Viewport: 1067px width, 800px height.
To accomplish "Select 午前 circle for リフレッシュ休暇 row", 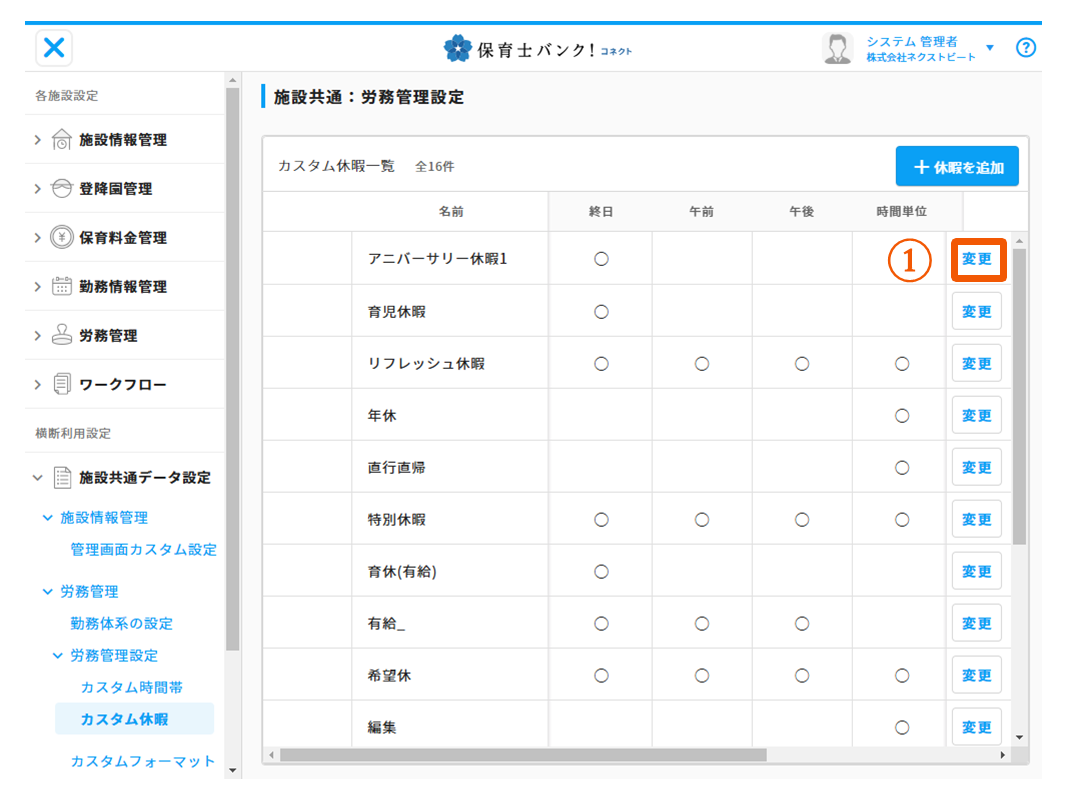I will (x=701, y=364).
